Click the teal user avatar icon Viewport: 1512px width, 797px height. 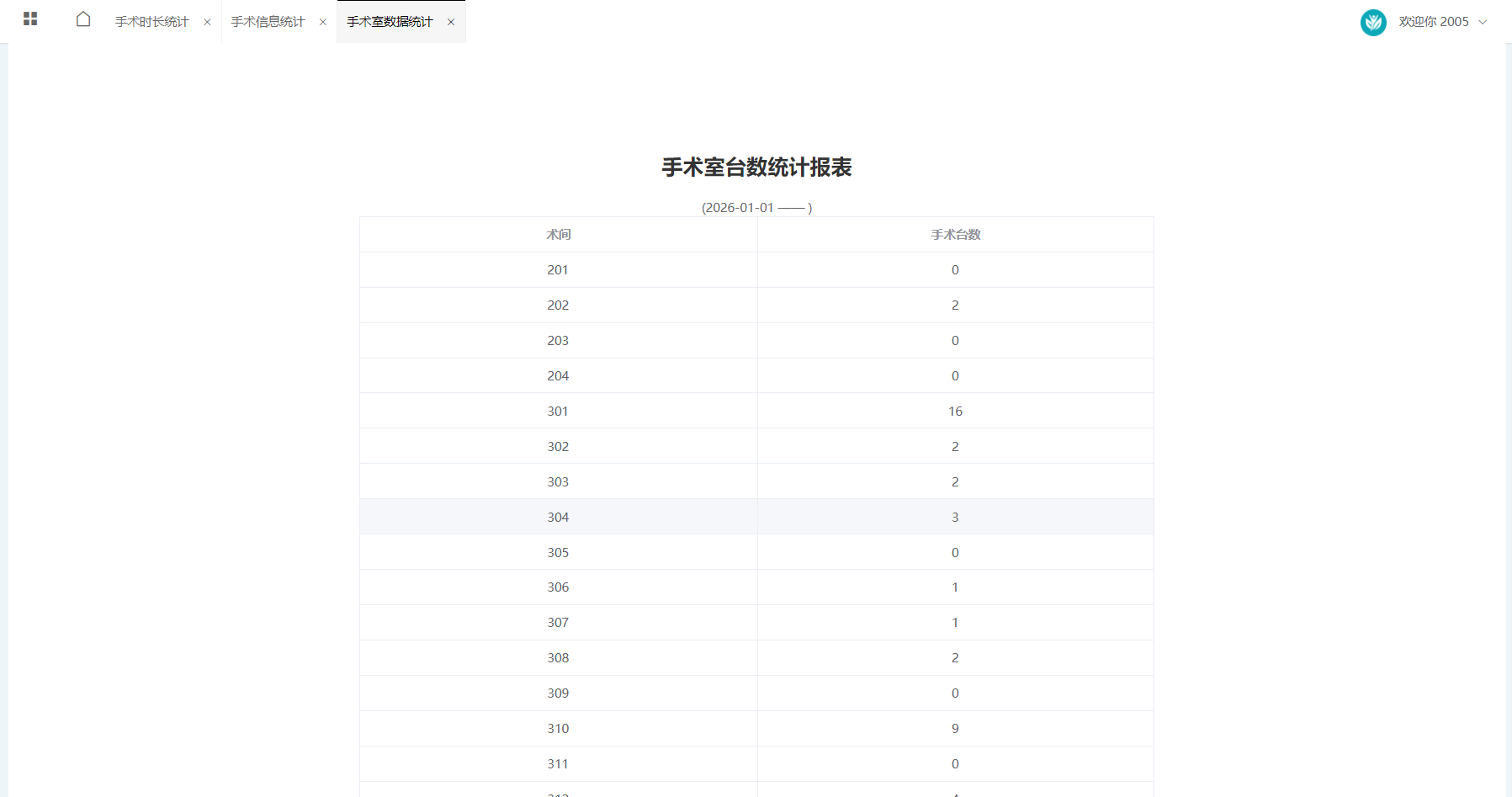1373,23
